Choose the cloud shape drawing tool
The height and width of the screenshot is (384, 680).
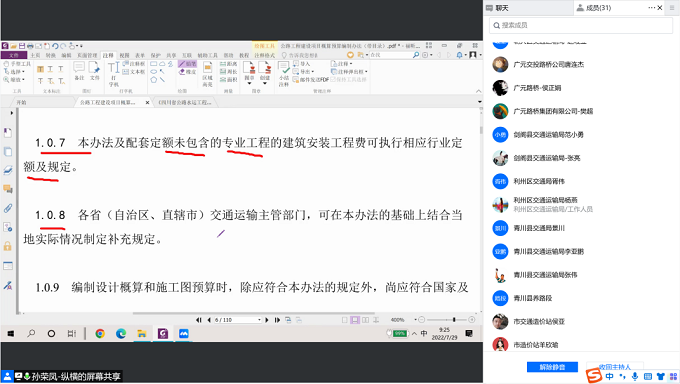162,64
